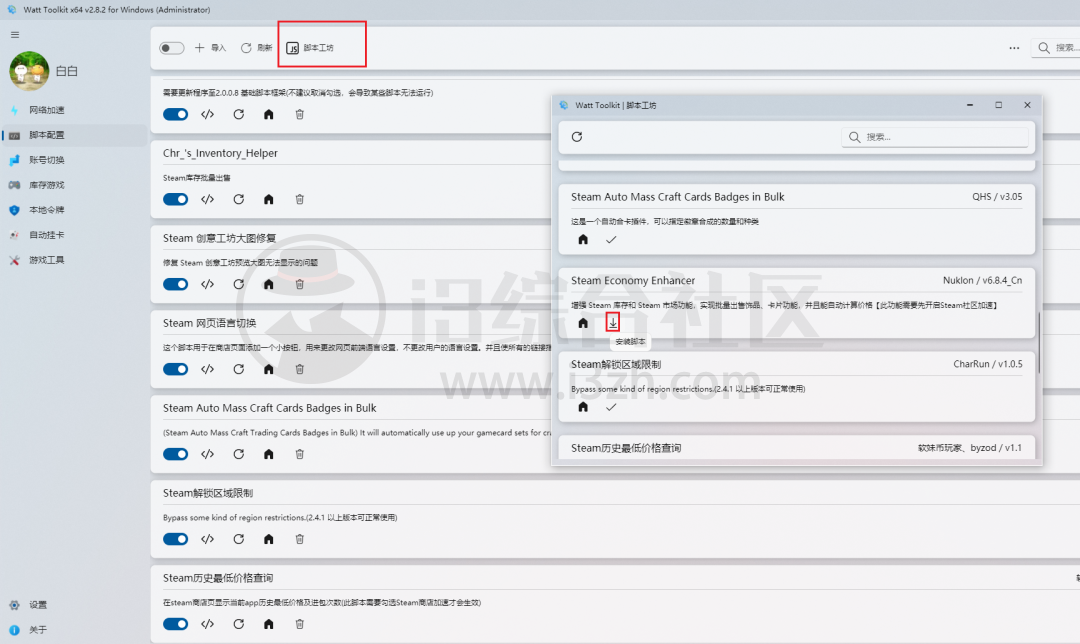Viewport: 1080px width, 644px height.
Task: Refresh the Steam 网页语言切换 script
Action: [238, 369]
